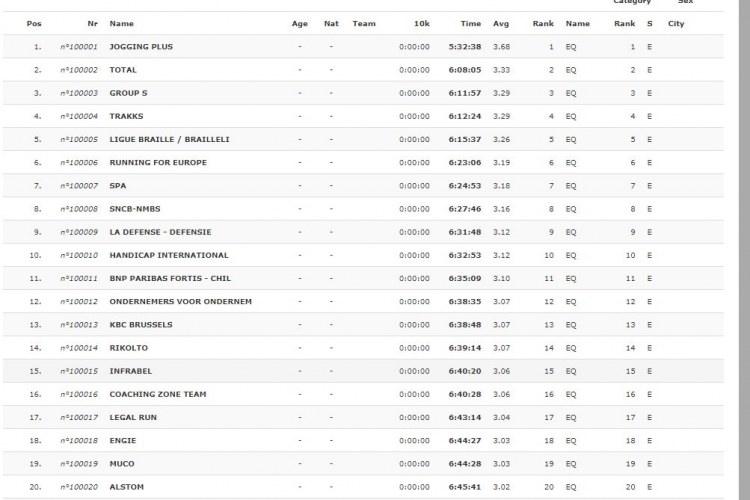Select finish time 6:44:27
The image size is (750, 500).
click(464, 441)
